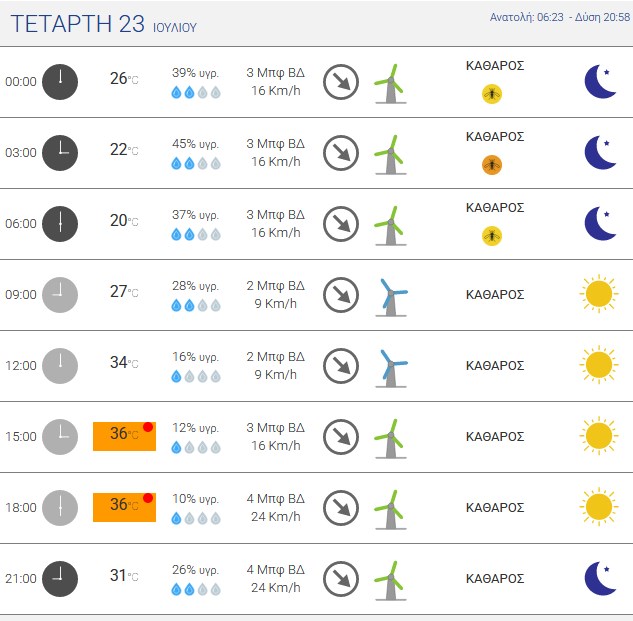Click the green wind turbine at 18:00
The image size is (633, 621).
tap(390, 510)
